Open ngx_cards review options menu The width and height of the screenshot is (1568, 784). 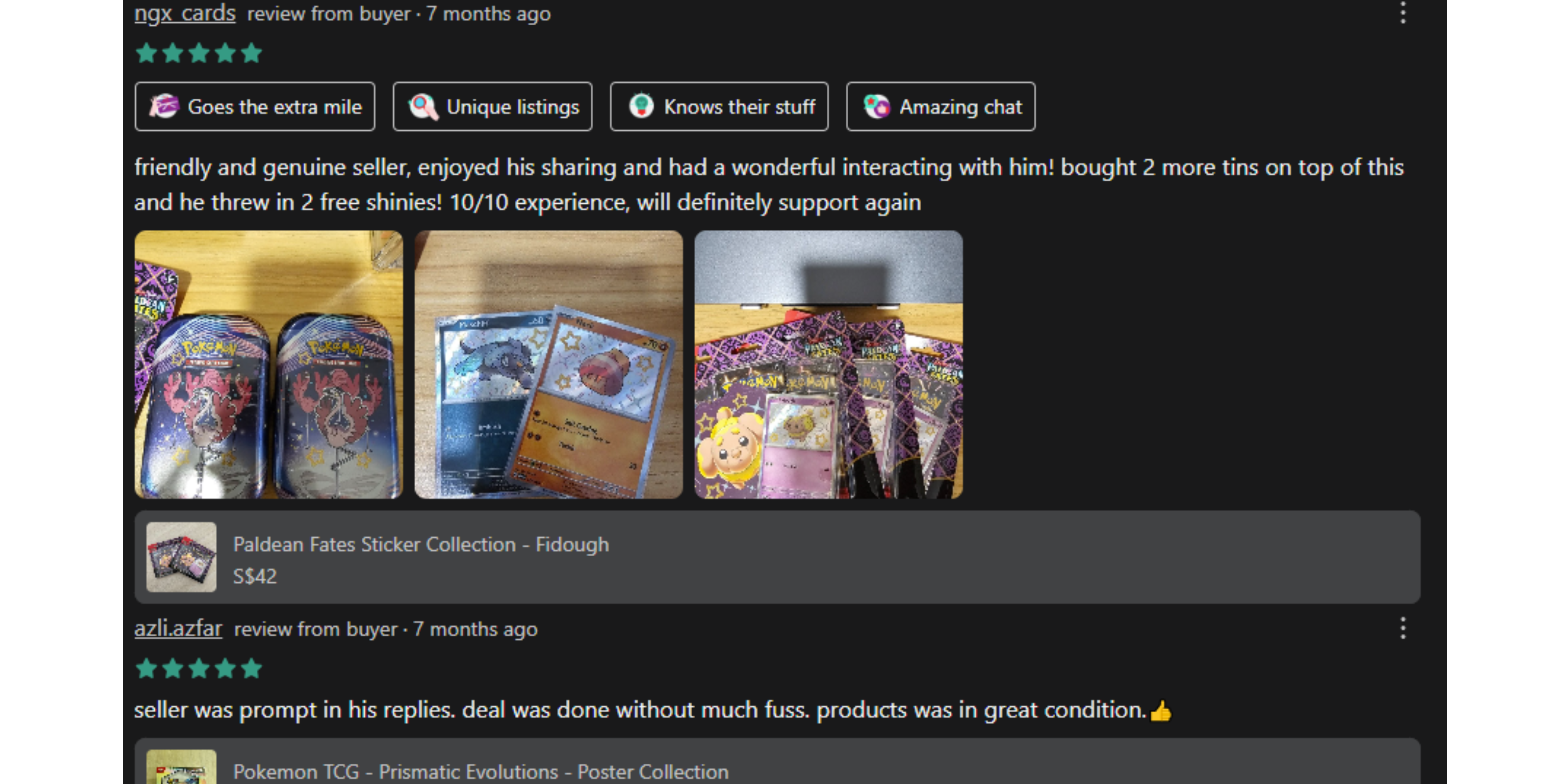[1402, 12]
